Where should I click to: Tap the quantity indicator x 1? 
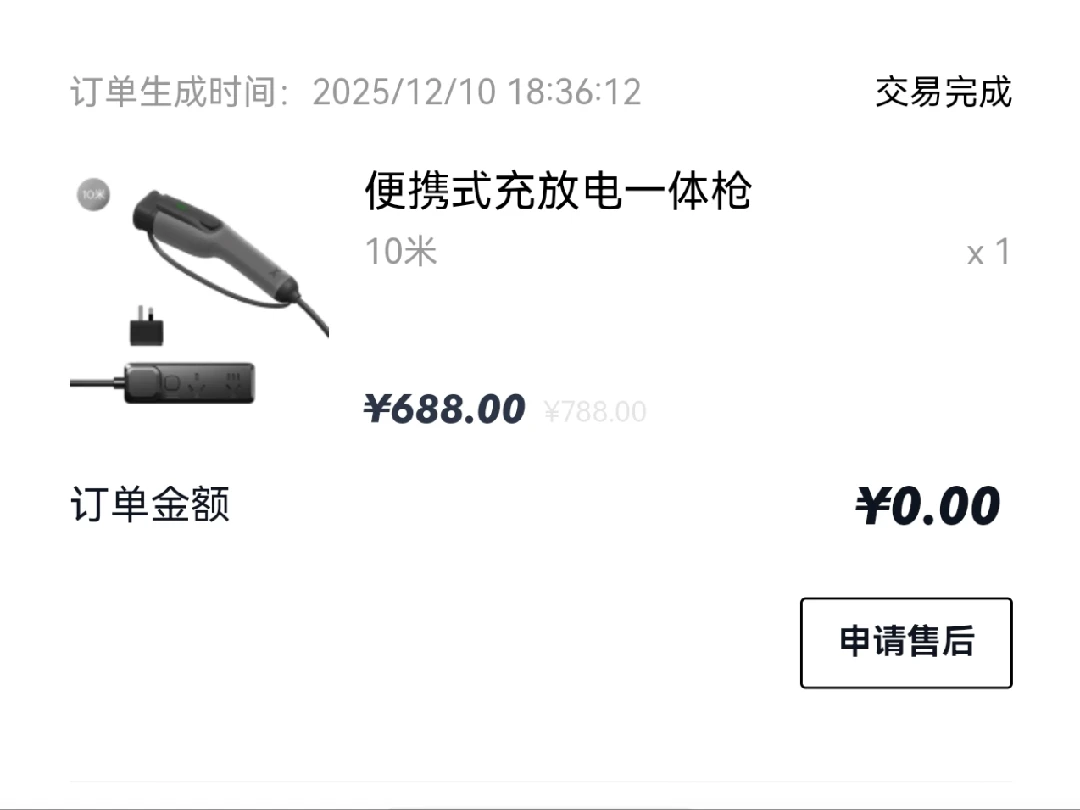coord(988,252)
